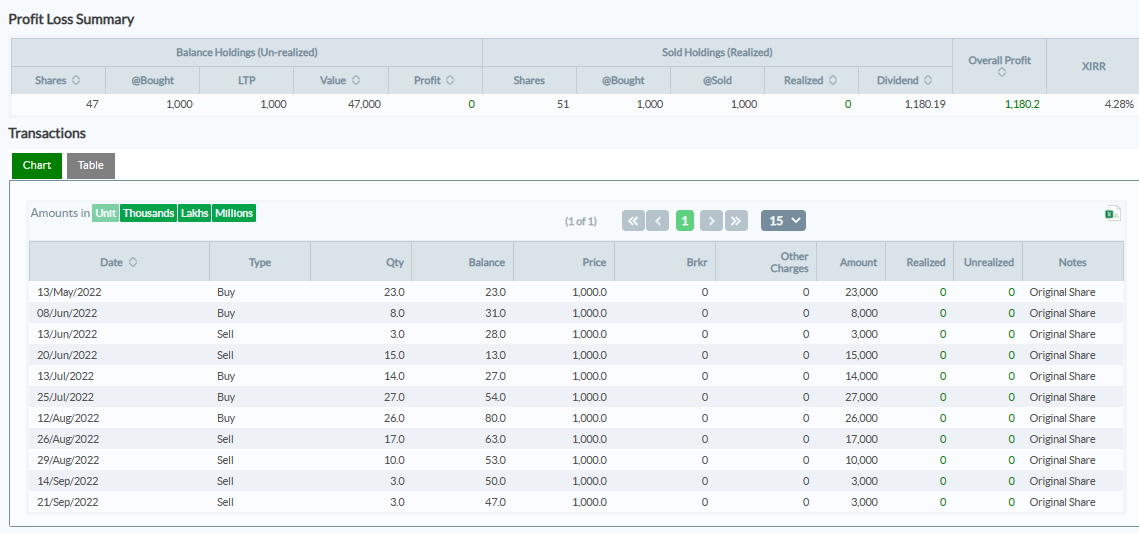Sort summary by Profit column
Image resolution: width=1139 pixels, height=533 pixels.
(450, 81)
